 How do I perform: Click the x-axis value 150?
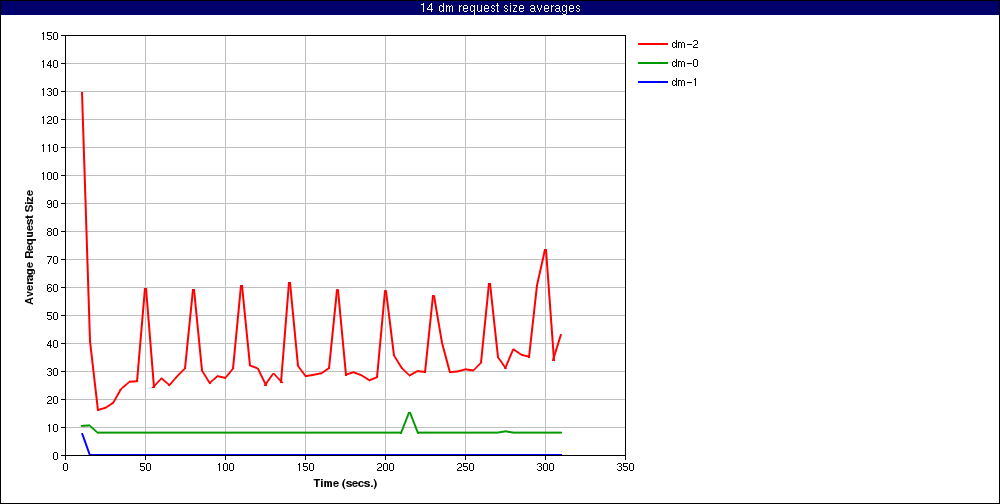(305, 467)
